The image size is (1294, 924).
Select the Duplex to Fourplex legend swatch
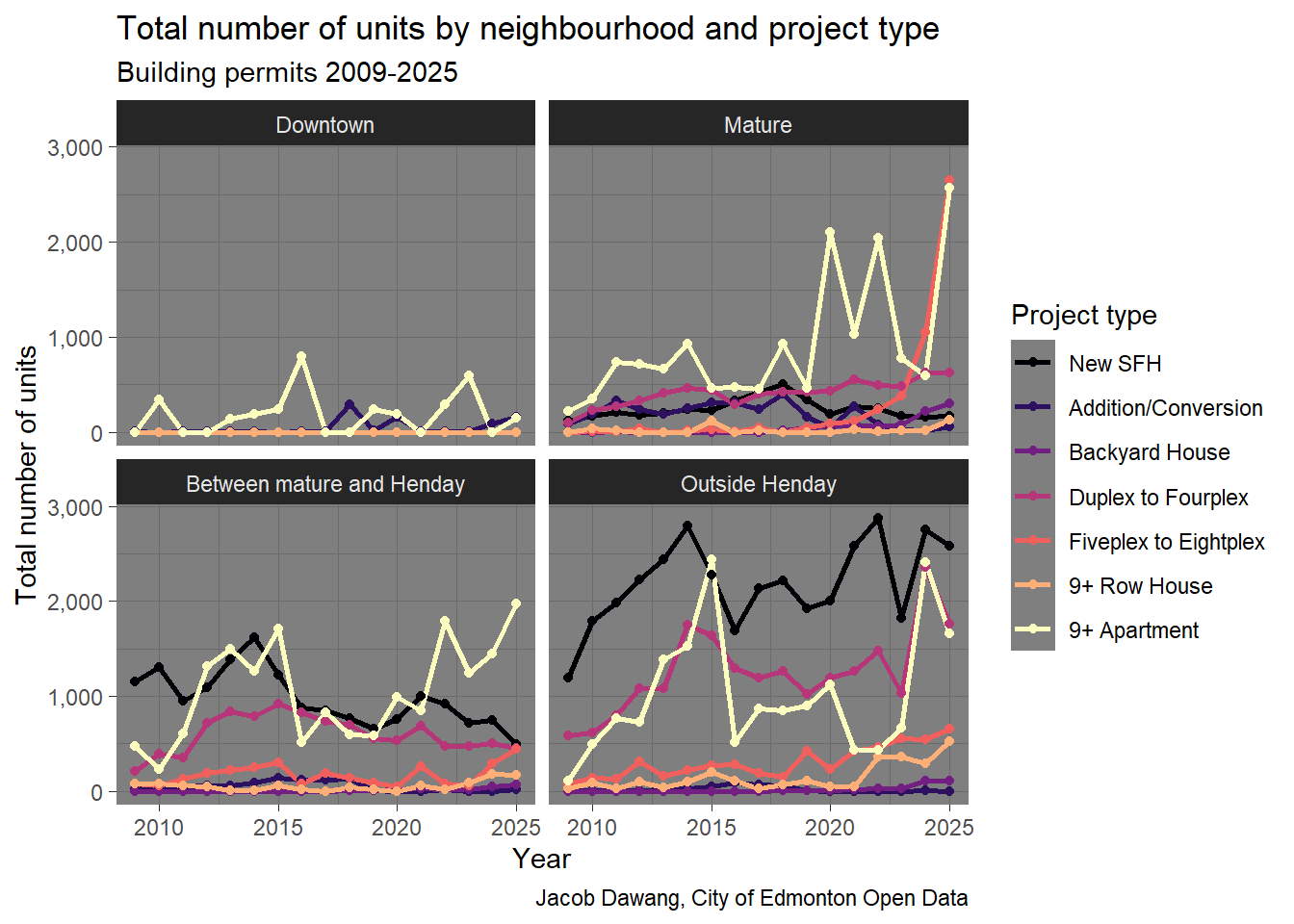[1033, 496]
